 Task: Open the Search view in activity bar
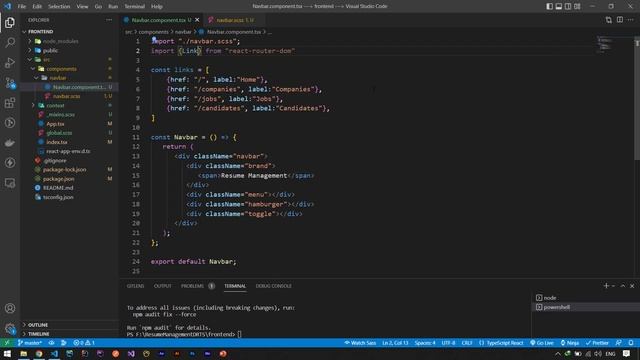[10, 42]
